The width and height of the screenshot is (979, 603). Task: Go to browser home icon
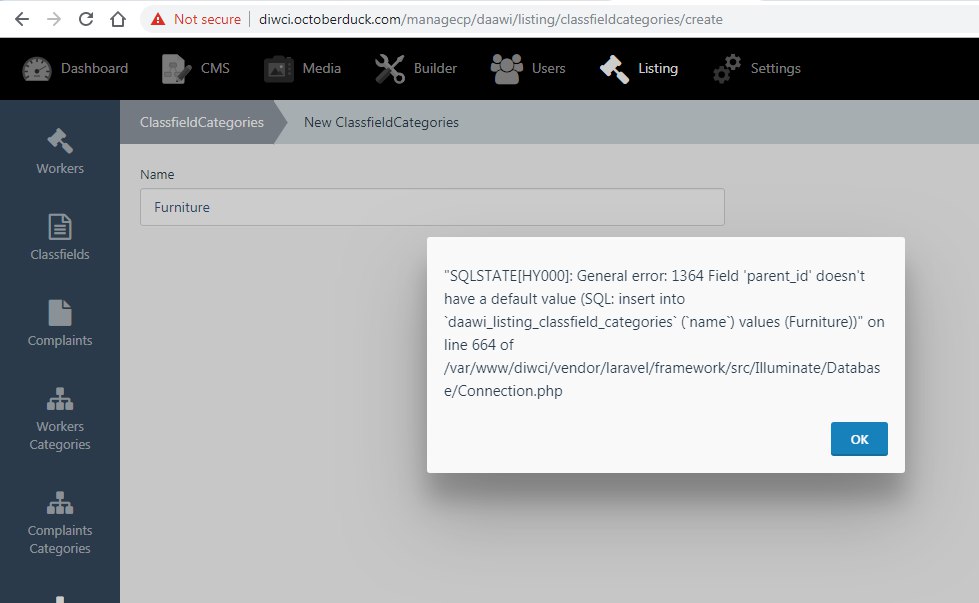click(118, 19)
